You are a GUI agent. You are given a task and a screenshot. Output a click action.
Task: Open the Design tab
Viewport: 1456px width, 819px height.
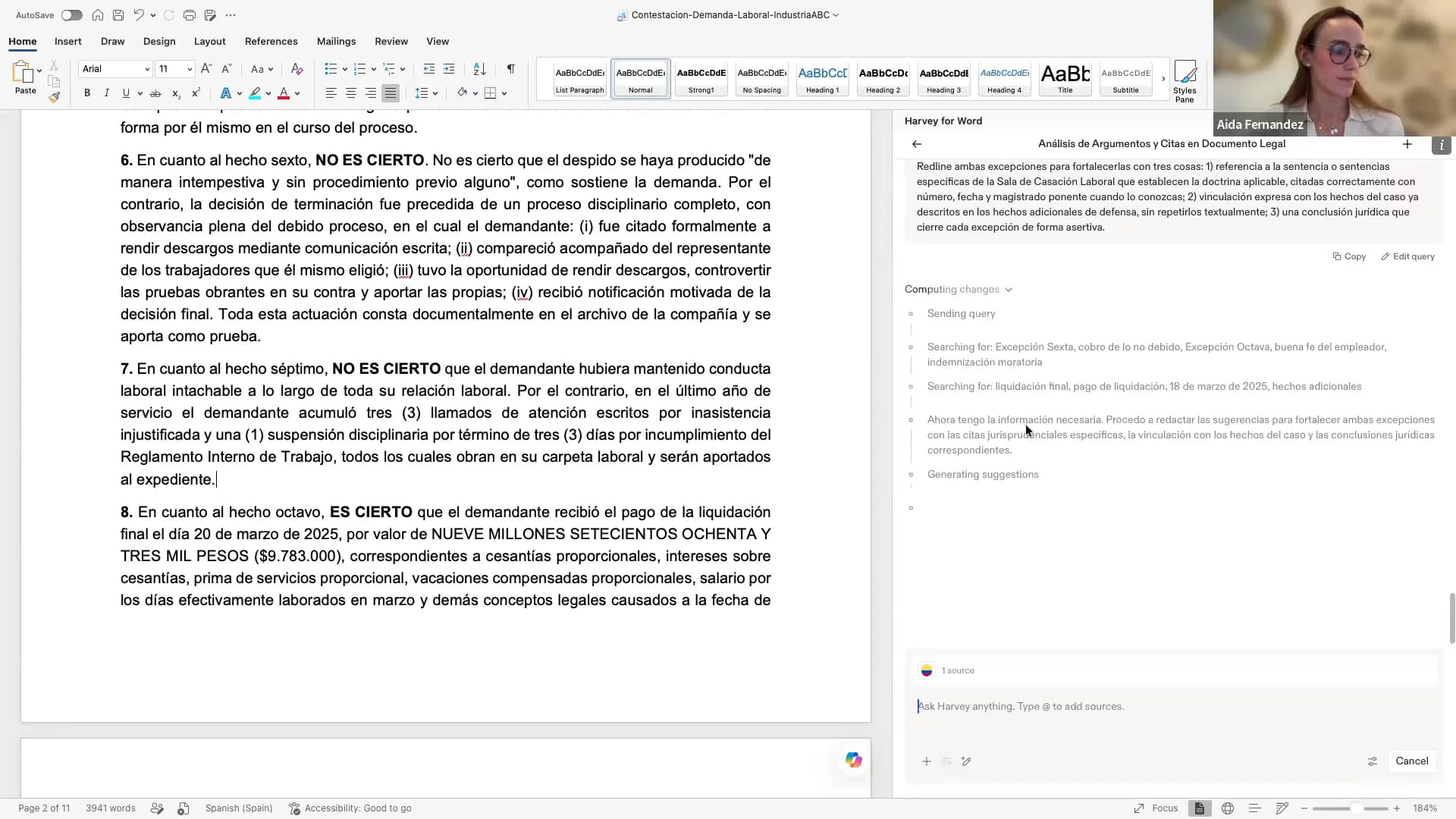pos(159,41)
